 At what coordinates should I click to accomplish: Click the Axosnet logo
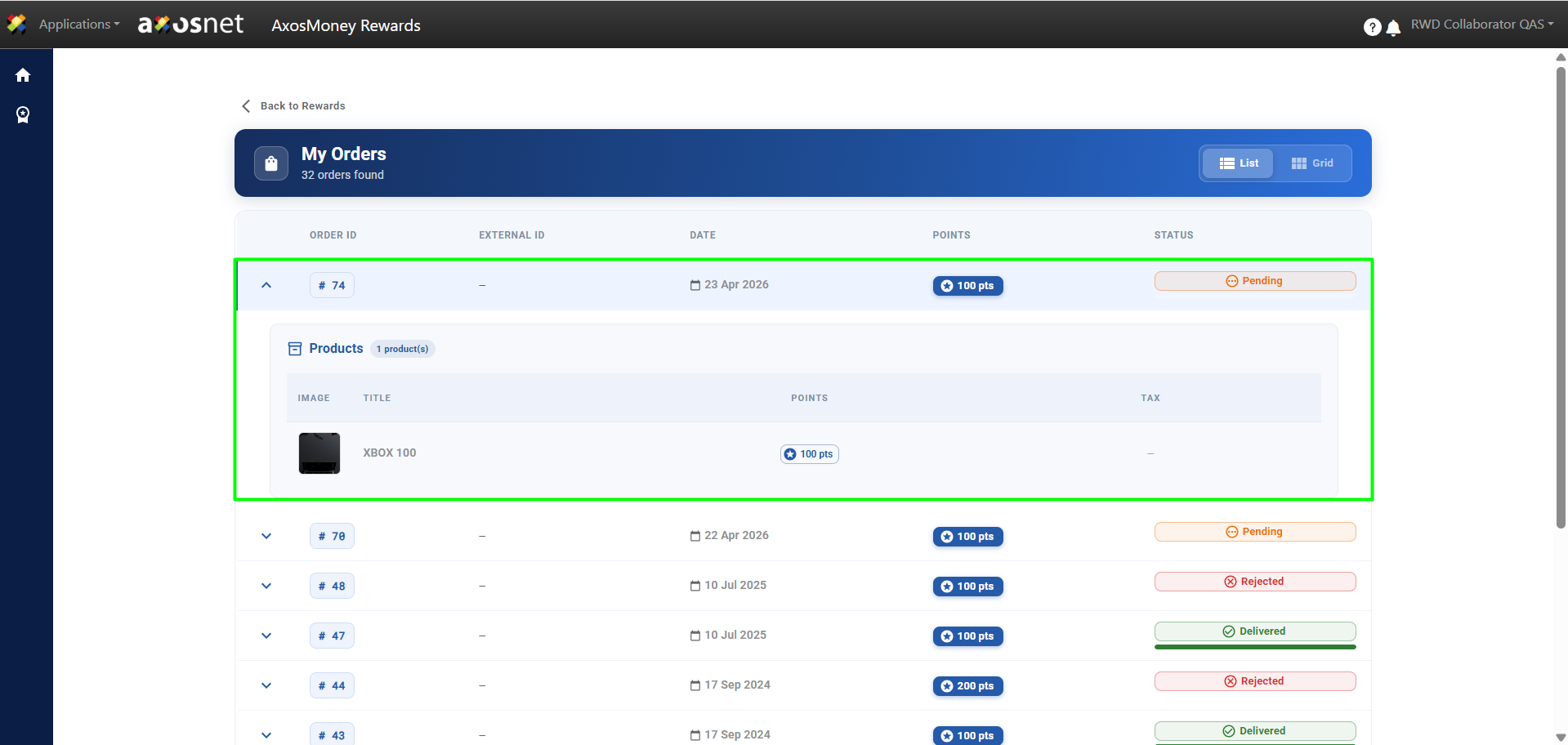(190, 25)
